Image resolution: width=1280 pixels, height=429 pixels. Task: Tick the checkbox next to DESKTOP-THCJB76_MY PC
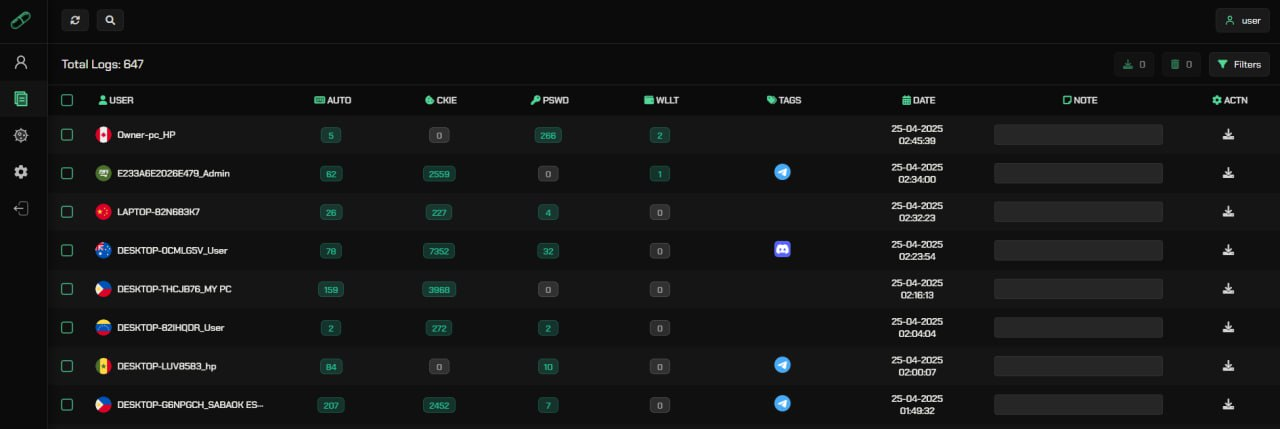[67, 289]
